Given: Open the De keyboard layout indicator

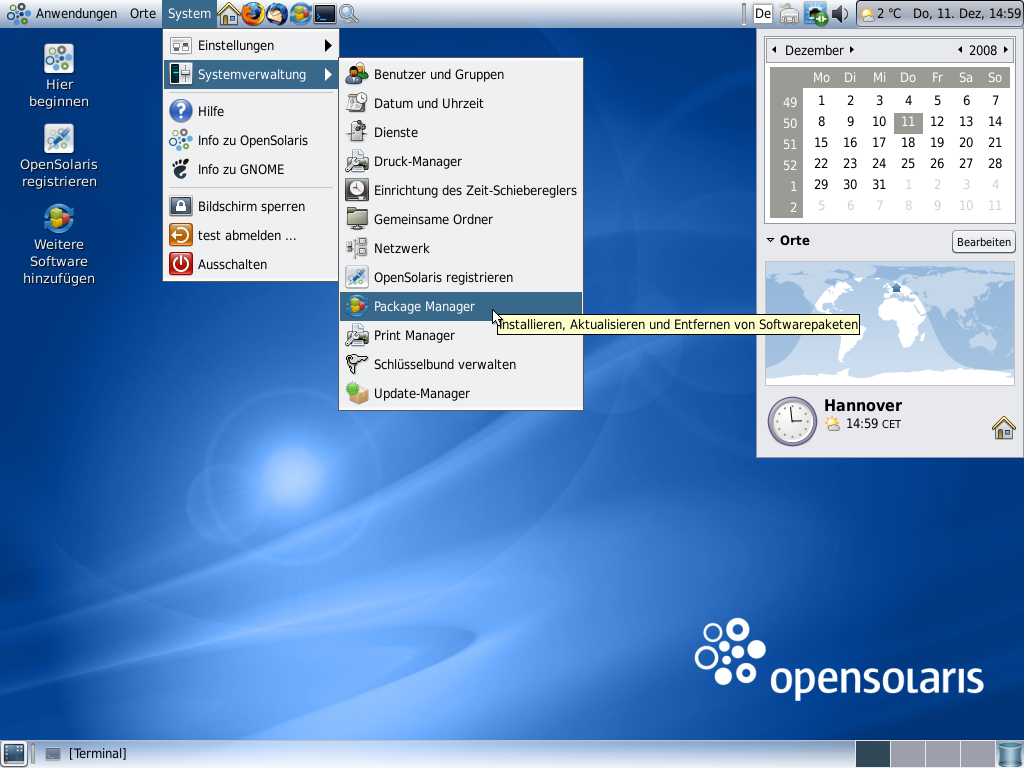Looking at the screenshot, I should 763,14.
